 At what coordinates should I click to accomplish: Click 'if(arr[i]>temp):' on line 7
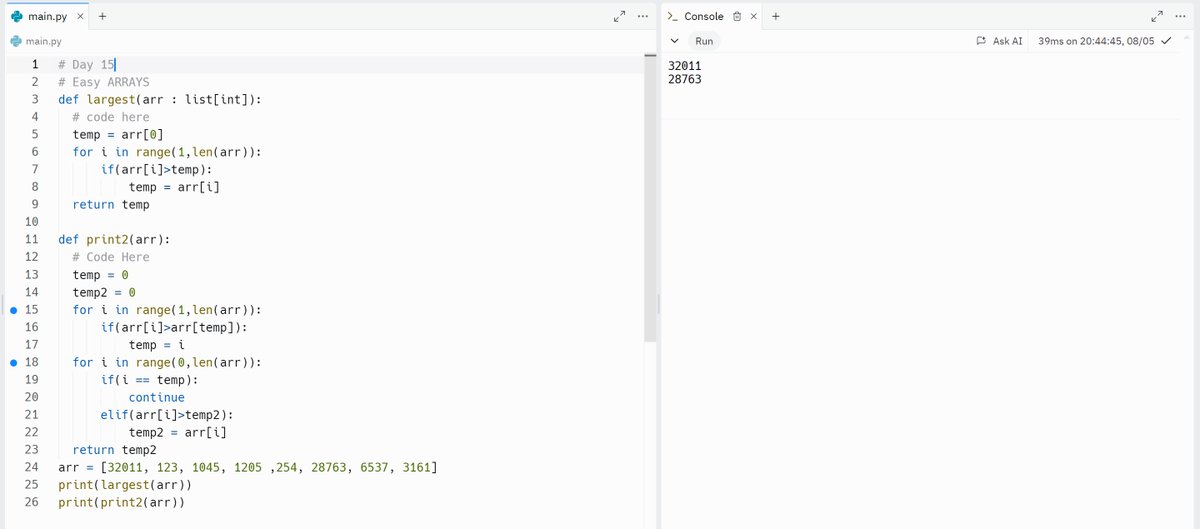point(157,169)
